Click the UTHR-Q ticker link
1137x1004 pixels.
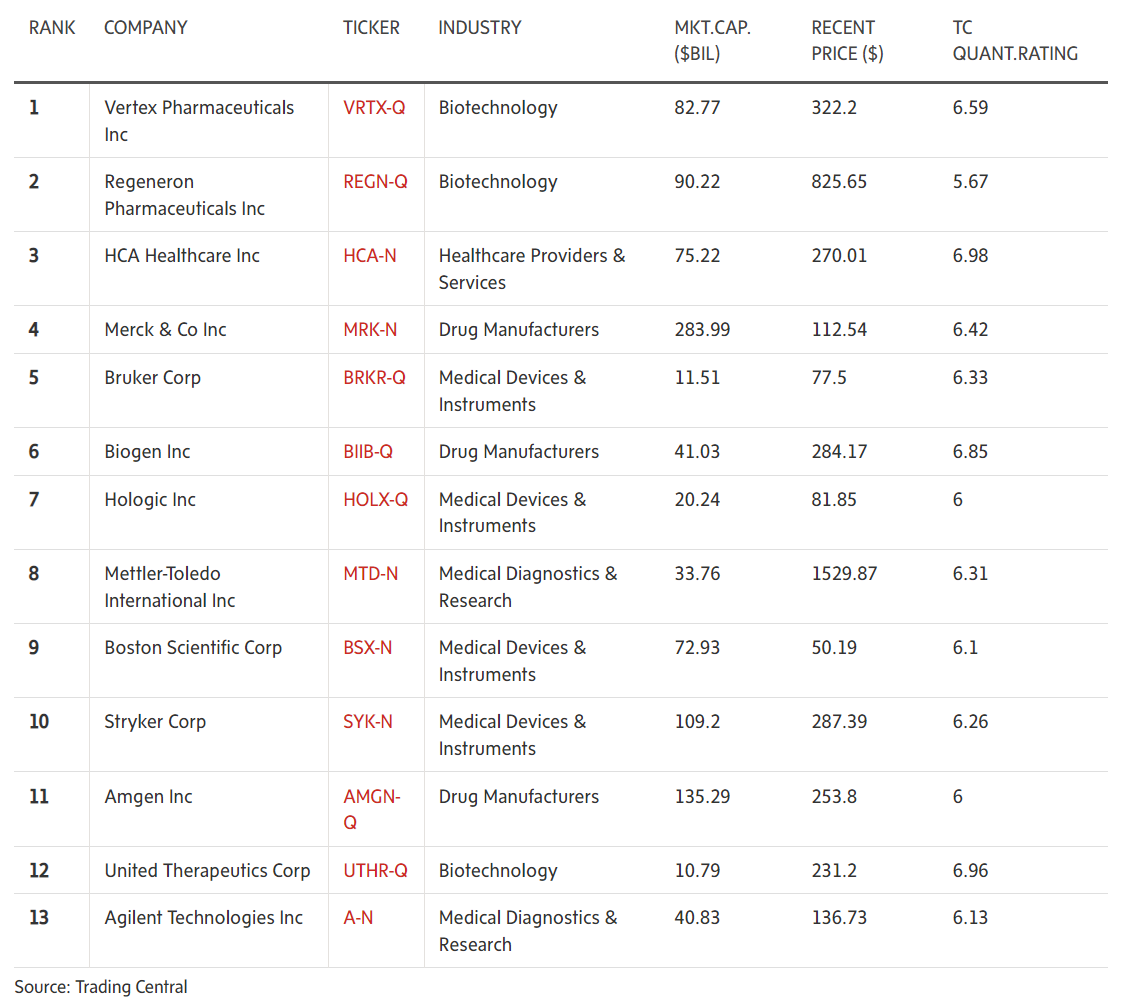tap(375, 871)
